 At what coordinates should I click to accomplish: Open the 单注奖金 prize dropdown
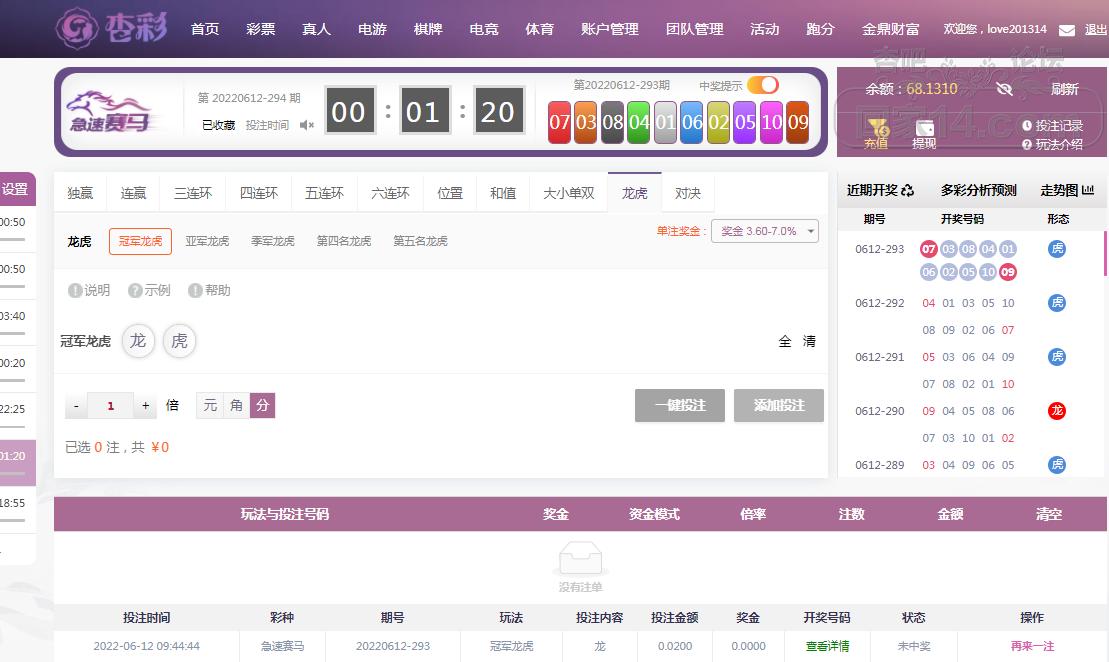(x=765, y=231)
